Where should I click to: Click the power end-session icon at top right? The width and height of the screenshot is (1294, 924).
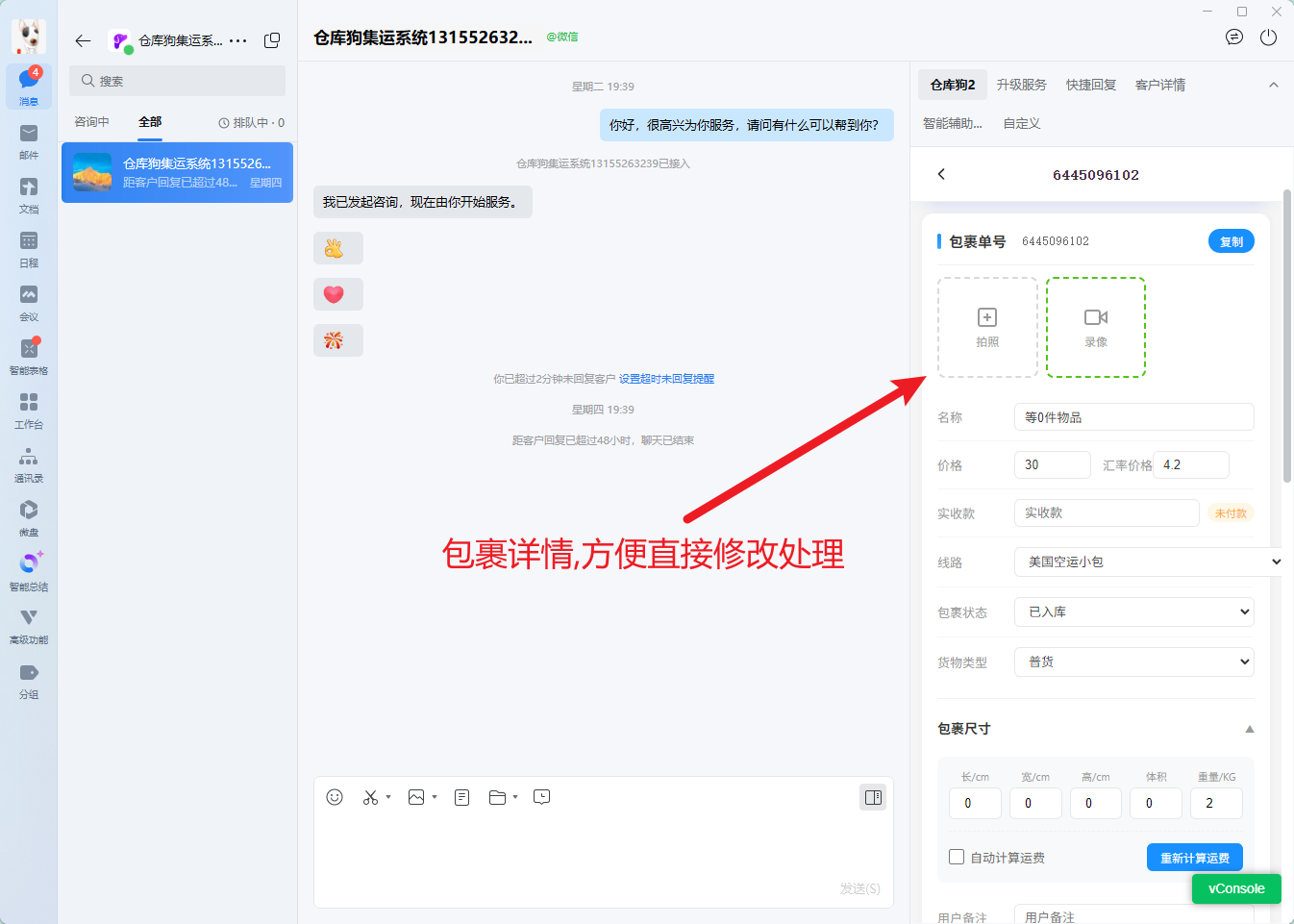[1269, 37]
